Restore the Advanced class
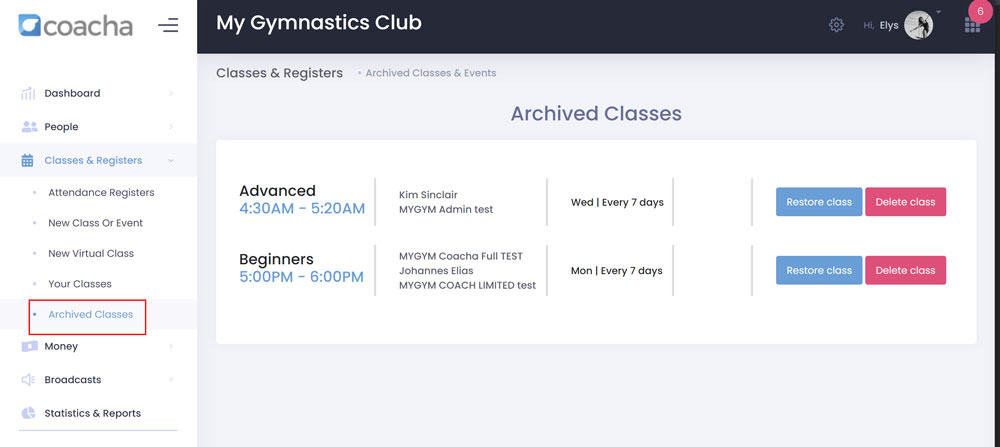 pos(818,202)
